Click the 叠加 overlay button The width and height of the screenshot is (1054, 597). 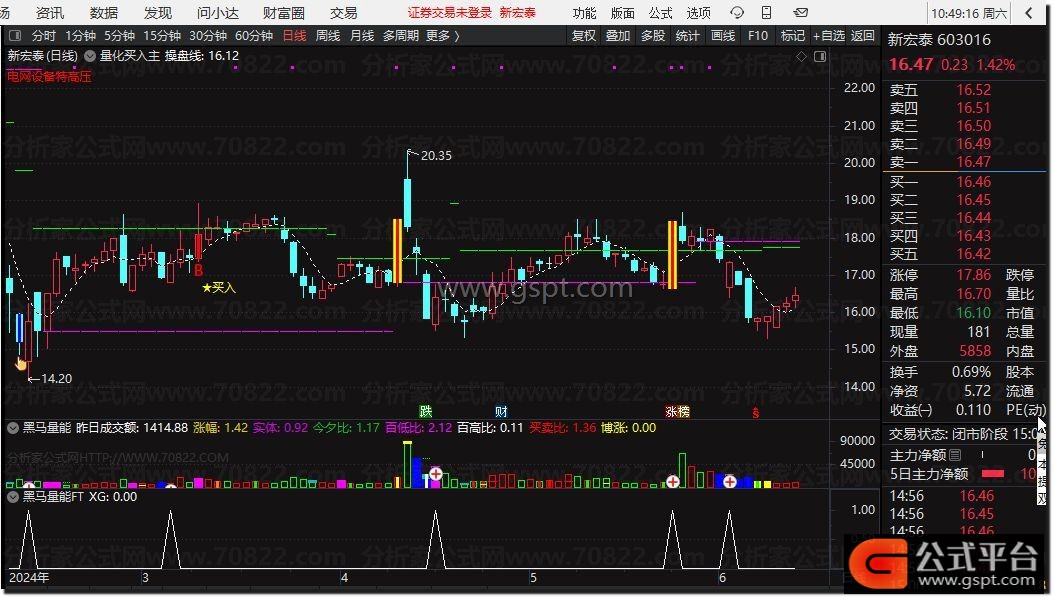tap(618, 36)
